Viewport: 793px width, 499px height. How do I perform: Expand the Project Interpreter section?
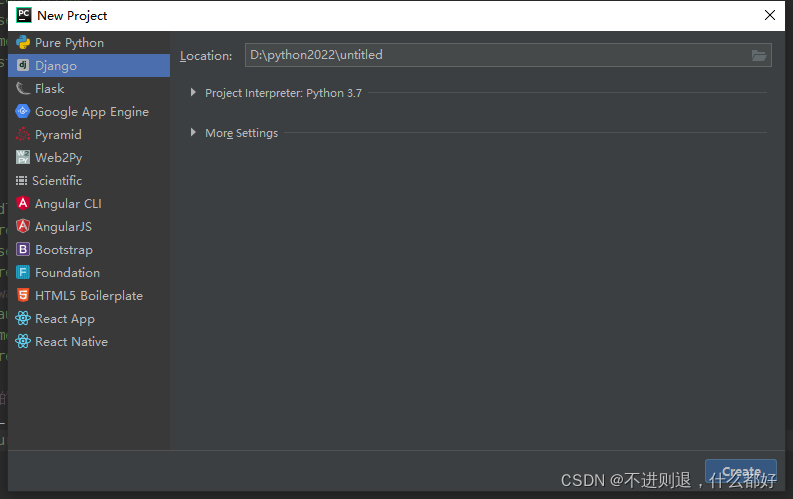193,93
